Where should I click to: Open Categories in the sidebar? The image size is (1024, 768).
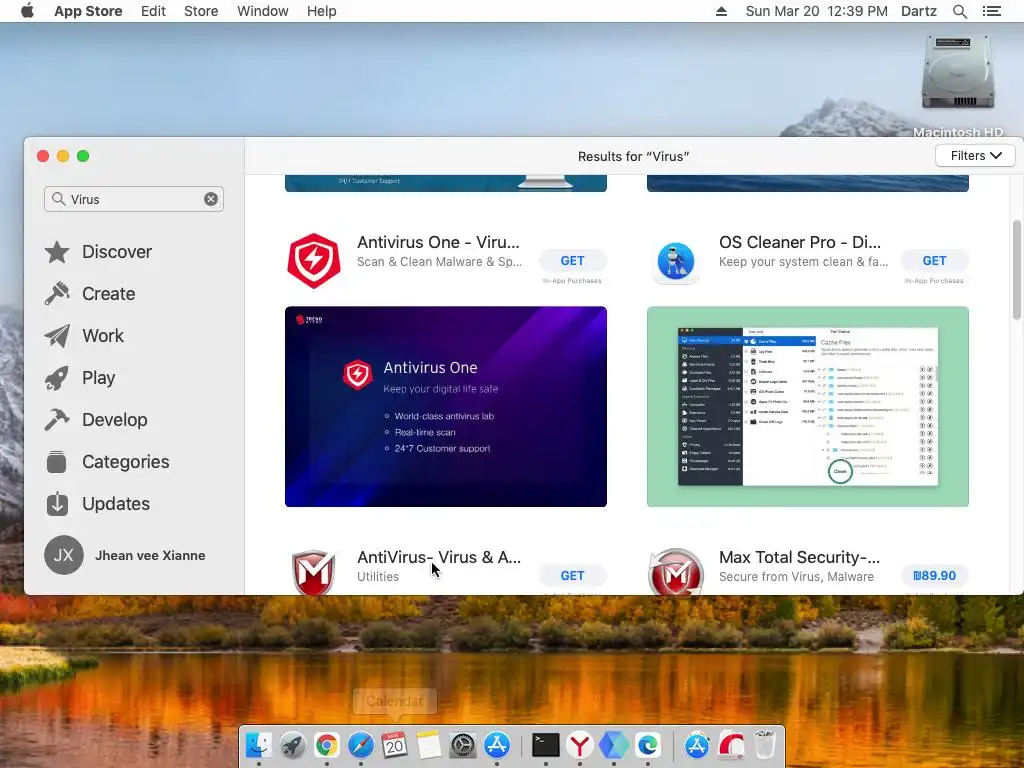point(107,462)
